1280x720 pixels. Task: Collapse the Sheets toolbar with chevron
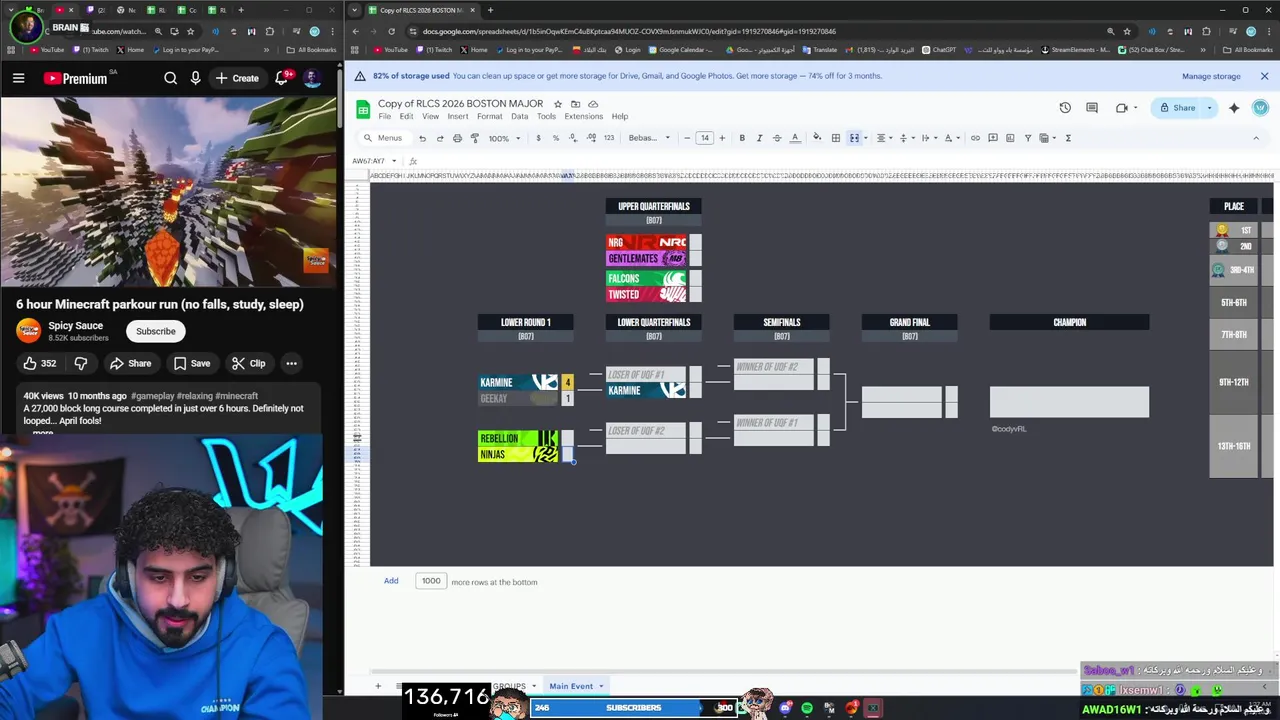(1256, 138)
